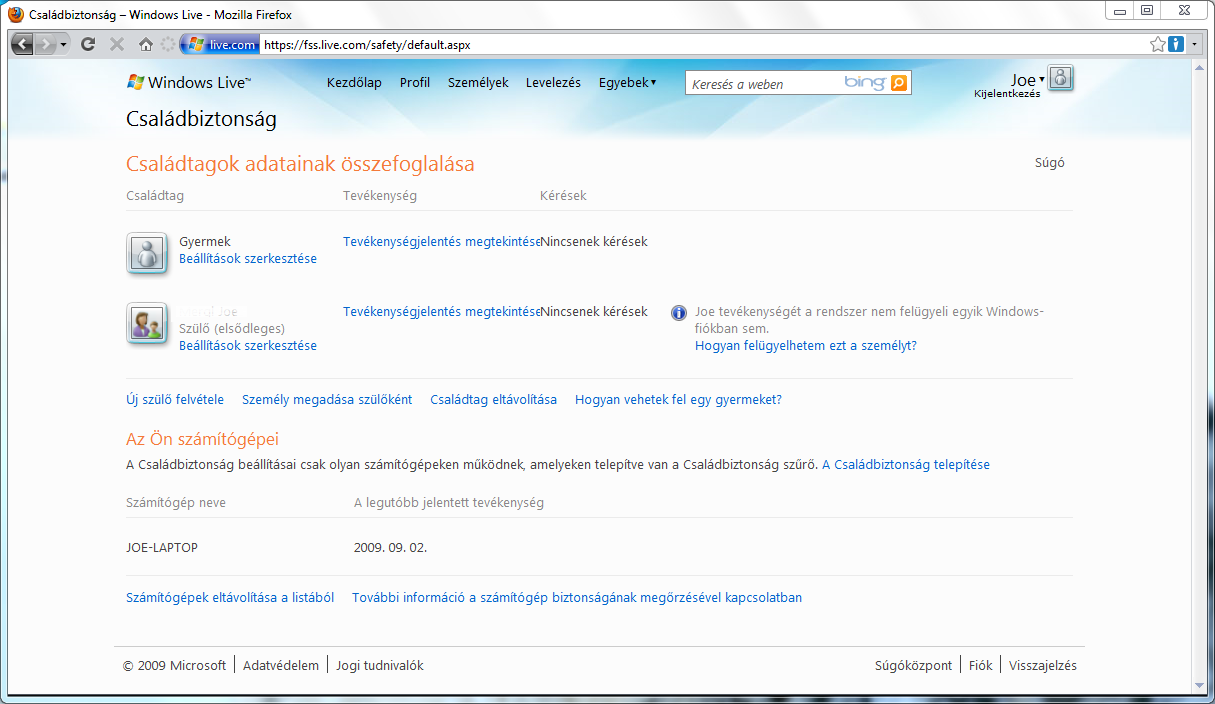This screenshot has height=704, width=1215.
Task: Click the blue info icon in address bar
Action: [1176, 45]
